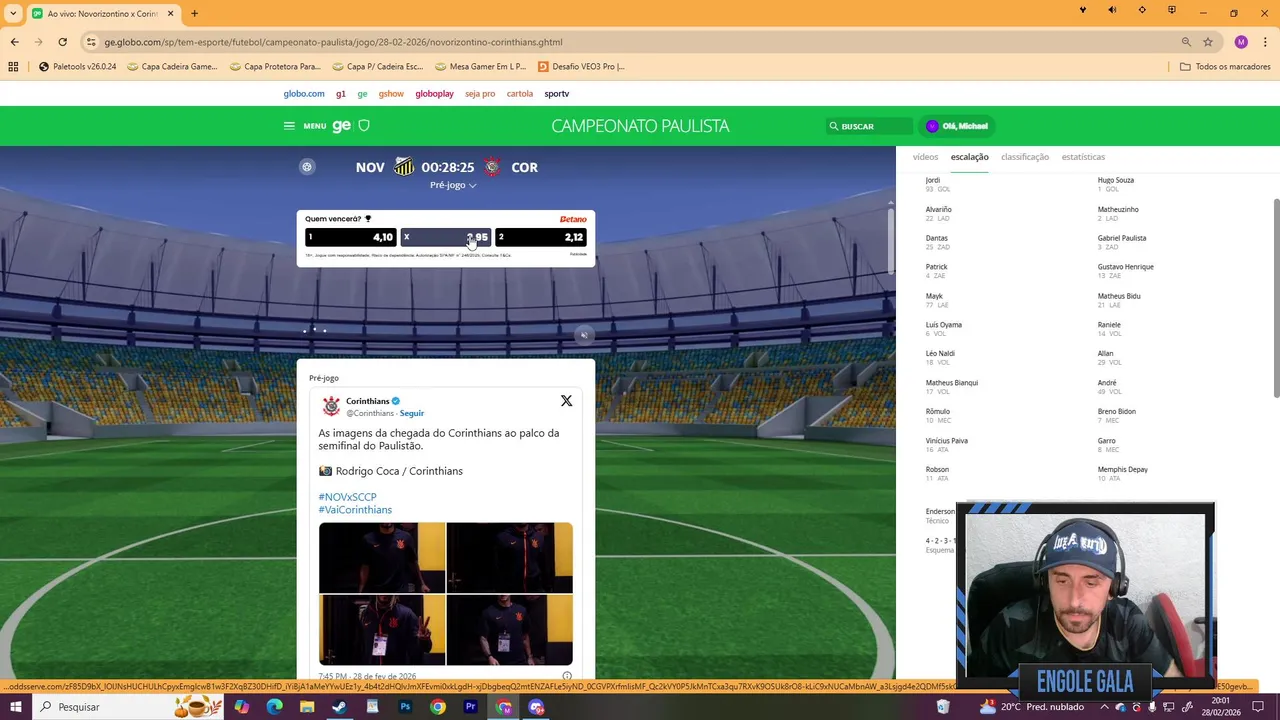
Task: Click the shield team icon in header
Action: point(364,126)
